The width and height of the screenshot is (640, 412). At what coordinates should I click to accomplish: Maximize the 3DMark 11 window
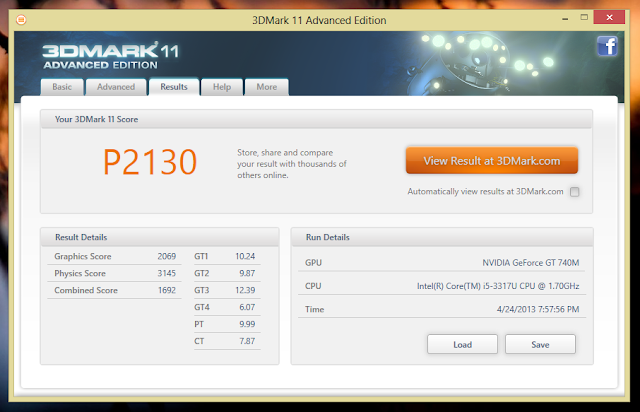point(584,18)
